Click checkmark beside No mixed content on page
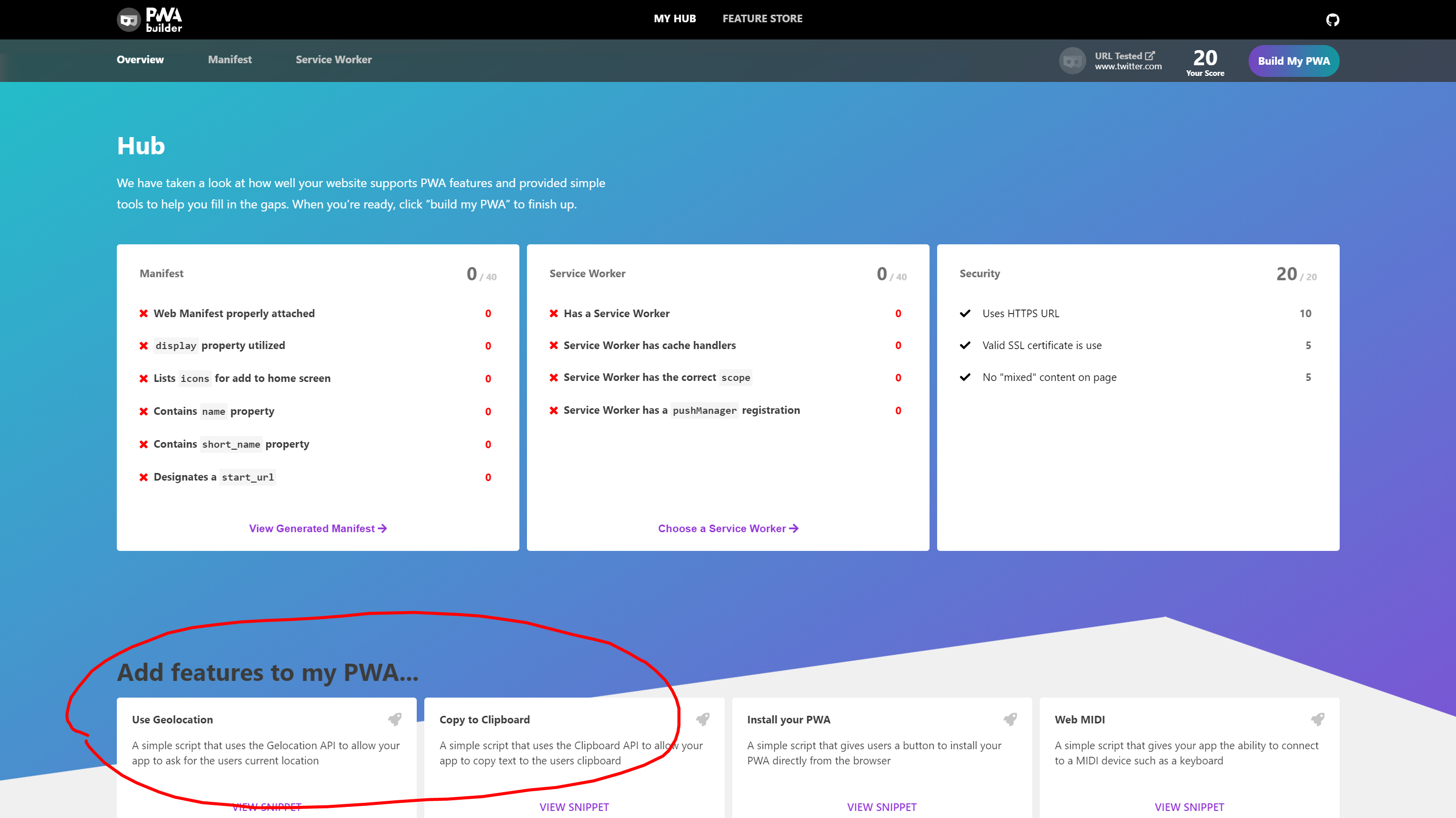The width and height of the screenshot is (1456, 818). click(965, 377)
